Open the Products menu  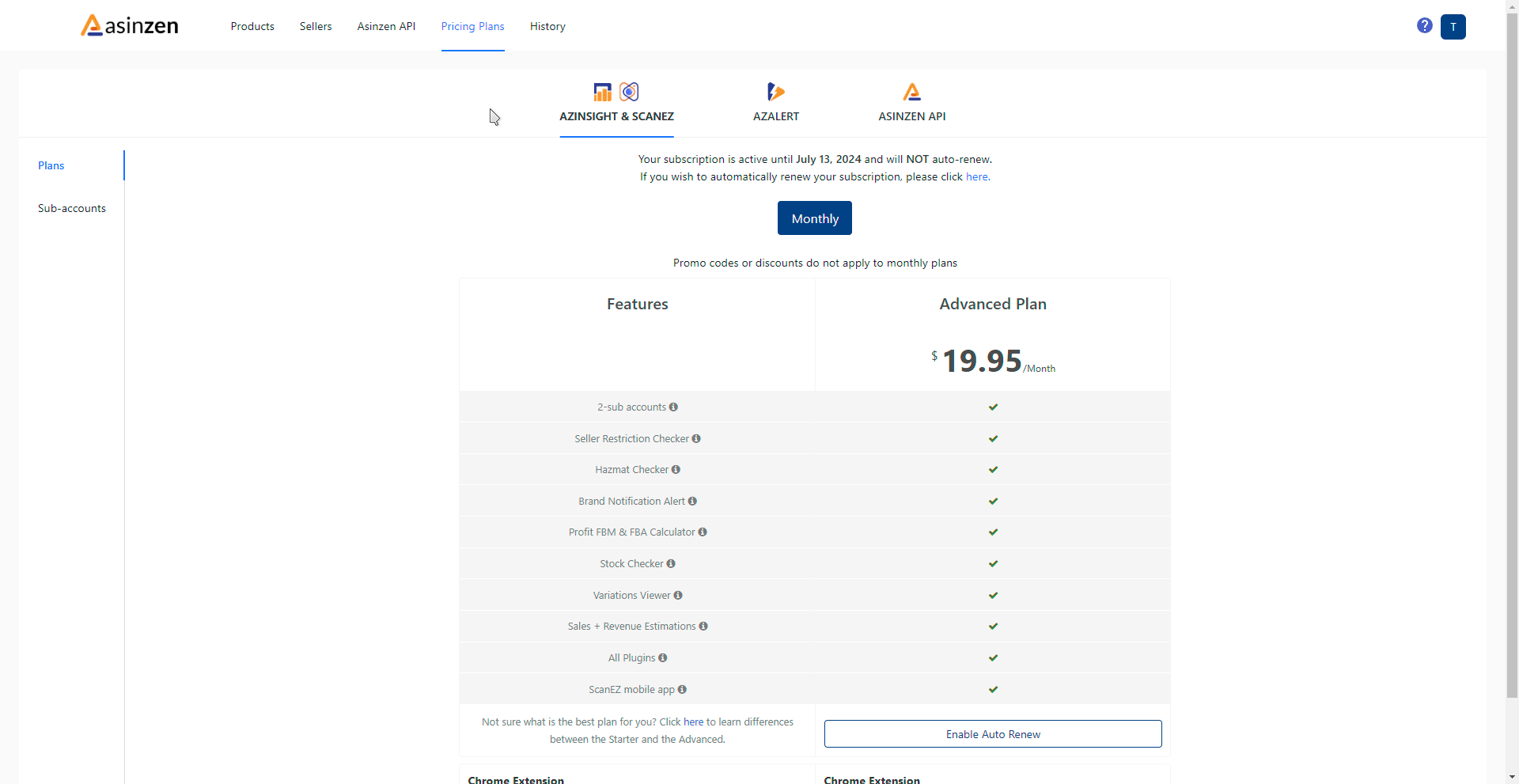point(252,26)
